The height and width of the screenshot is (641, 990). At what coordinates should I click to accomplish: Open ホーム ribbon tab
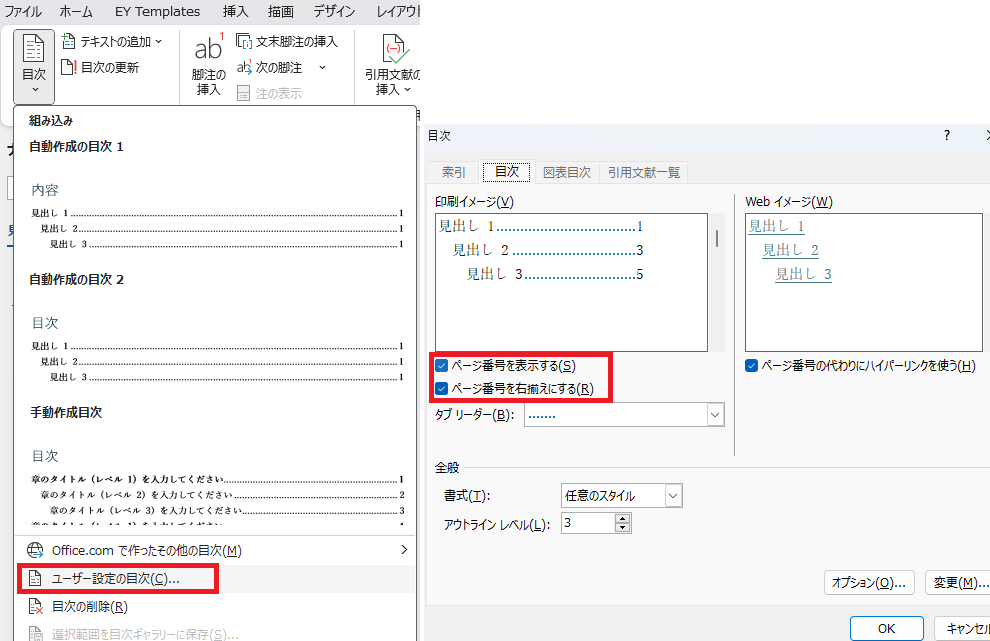[x=76, y=11]
